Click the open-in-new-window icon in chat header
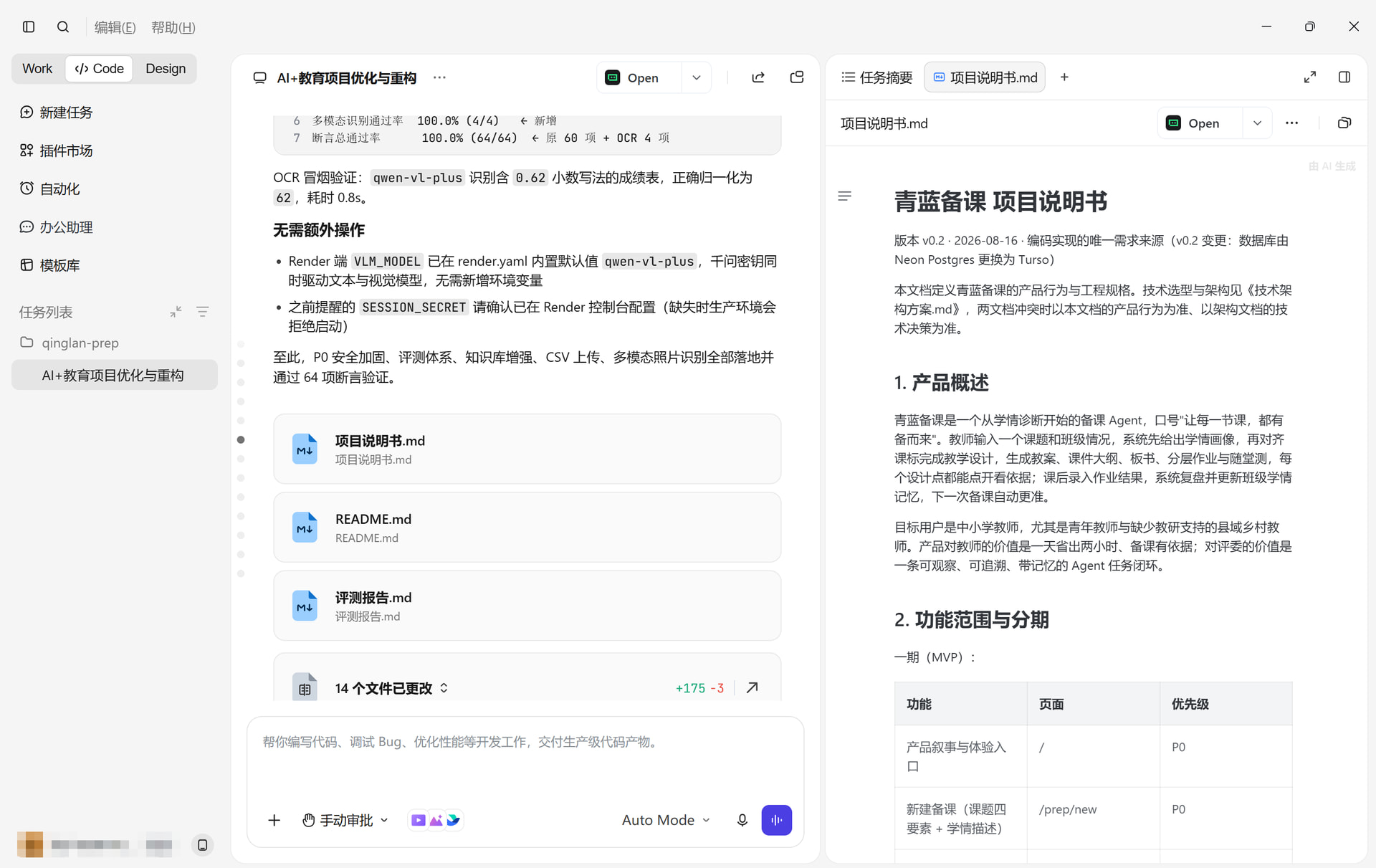 pyautogui.click(x=797, y=77)
